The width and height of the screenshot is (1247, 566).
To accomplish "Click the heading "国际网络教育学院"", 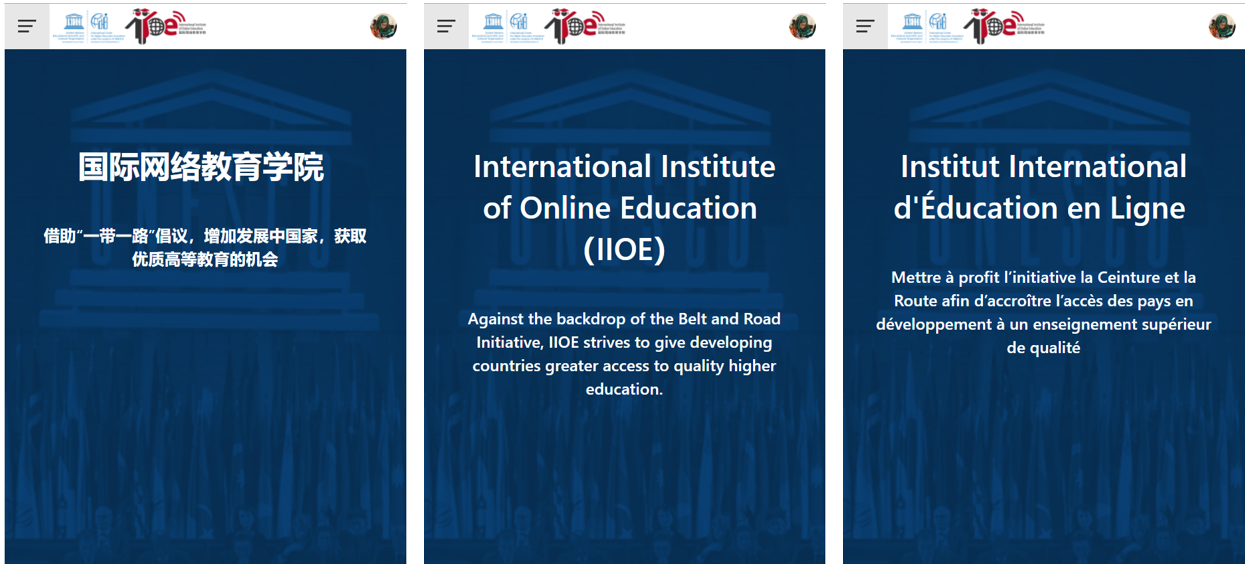I will 201,167.
